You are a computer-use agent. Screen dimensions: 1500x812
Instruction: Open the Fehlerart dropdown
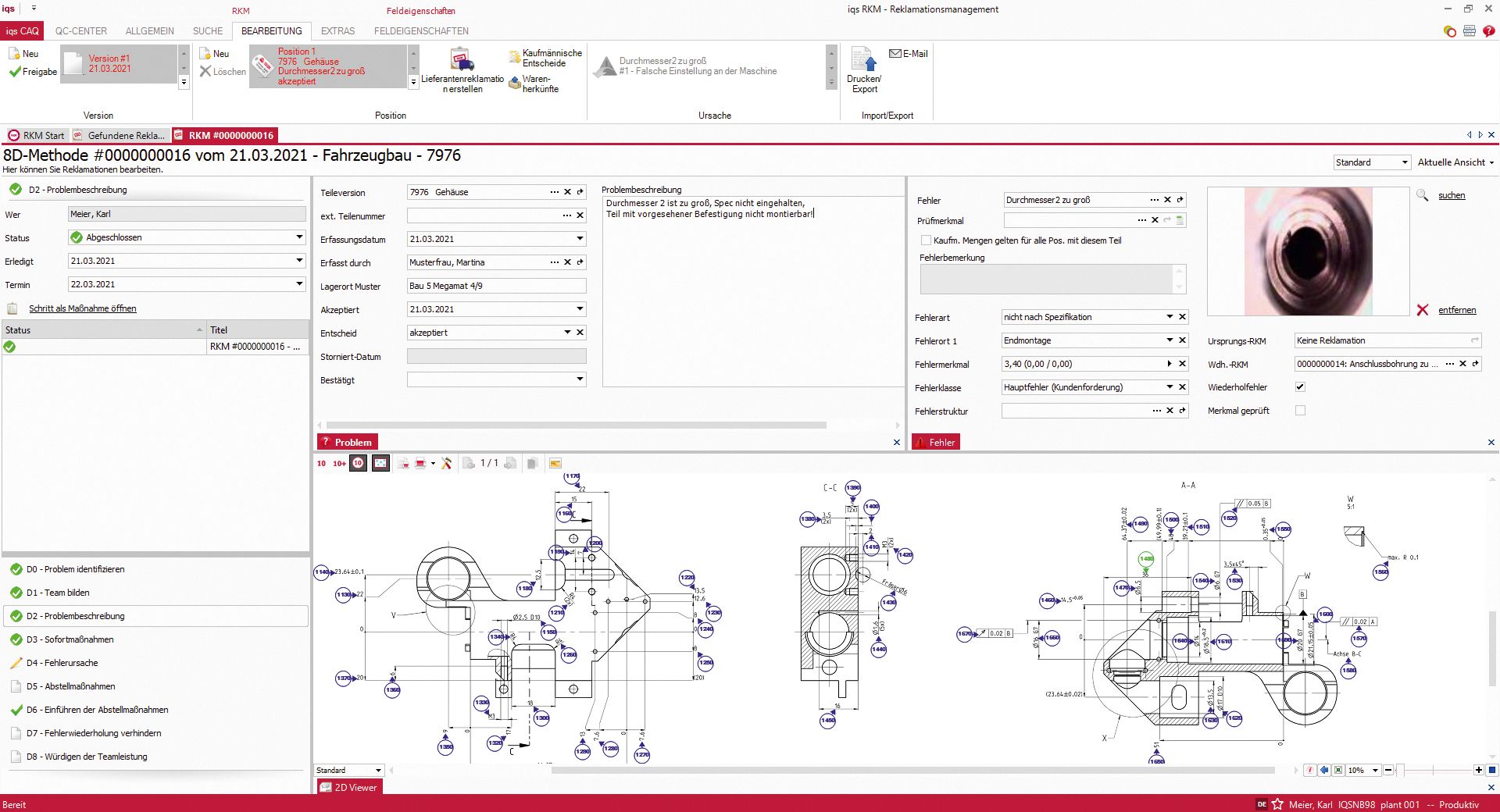coord(1169,317)
